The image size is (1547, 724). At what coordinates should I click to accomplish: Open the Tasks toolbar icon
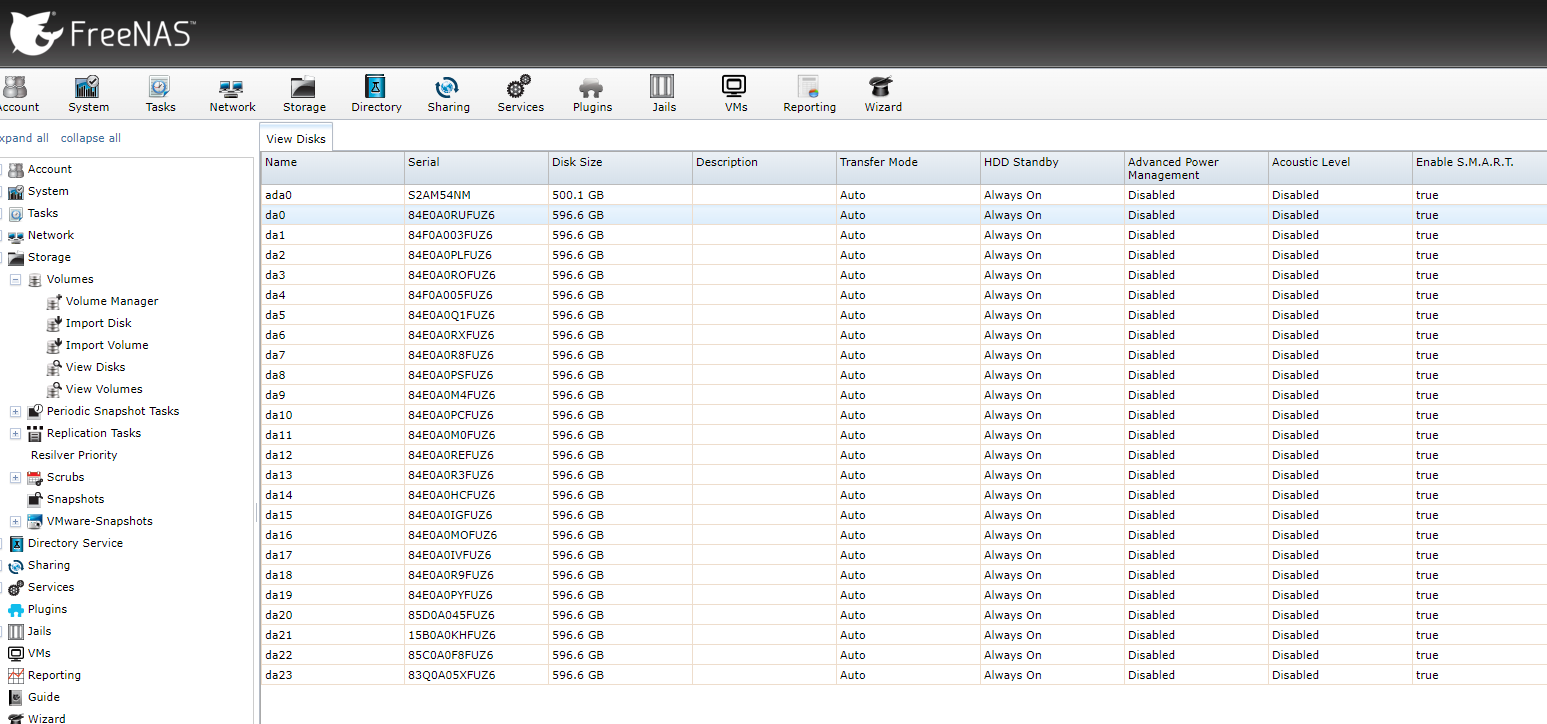coord(160,94)
